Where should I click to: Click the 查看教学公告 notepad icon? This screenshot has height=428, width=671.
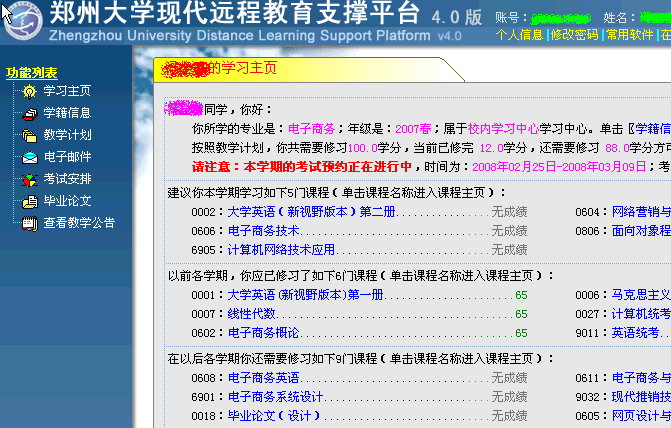(30, 224)
